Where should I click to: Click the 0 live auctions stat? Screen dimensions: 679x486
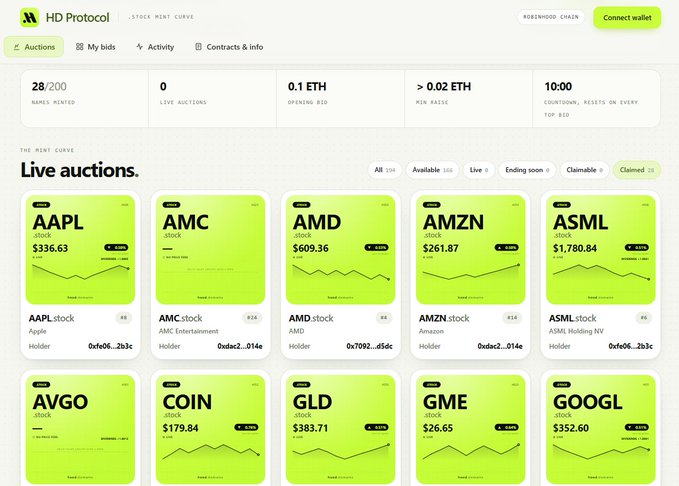pyautogui.click(x=212, y=99)
